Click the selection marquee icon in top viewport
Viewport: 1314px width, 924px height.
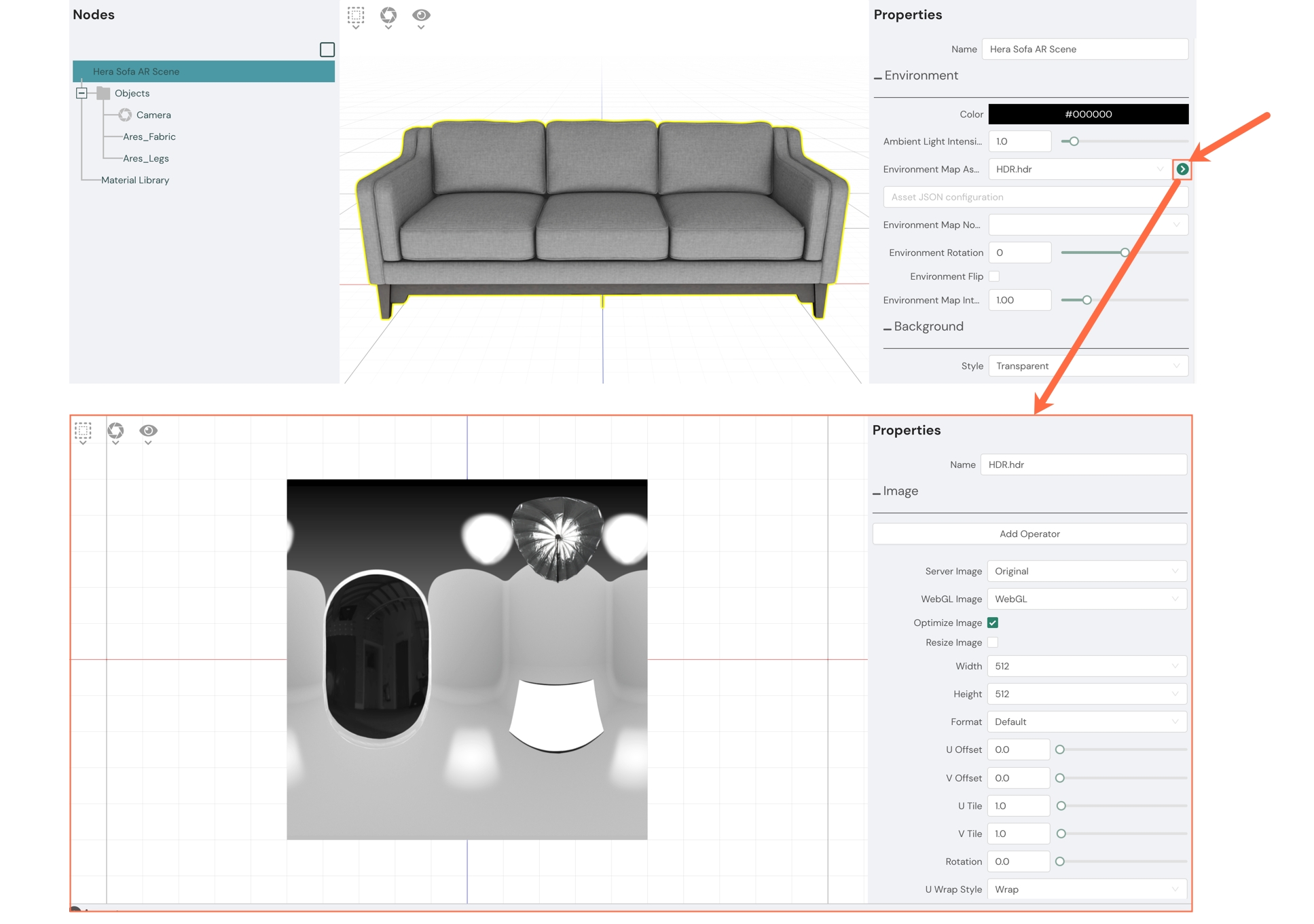pos(356,15)
